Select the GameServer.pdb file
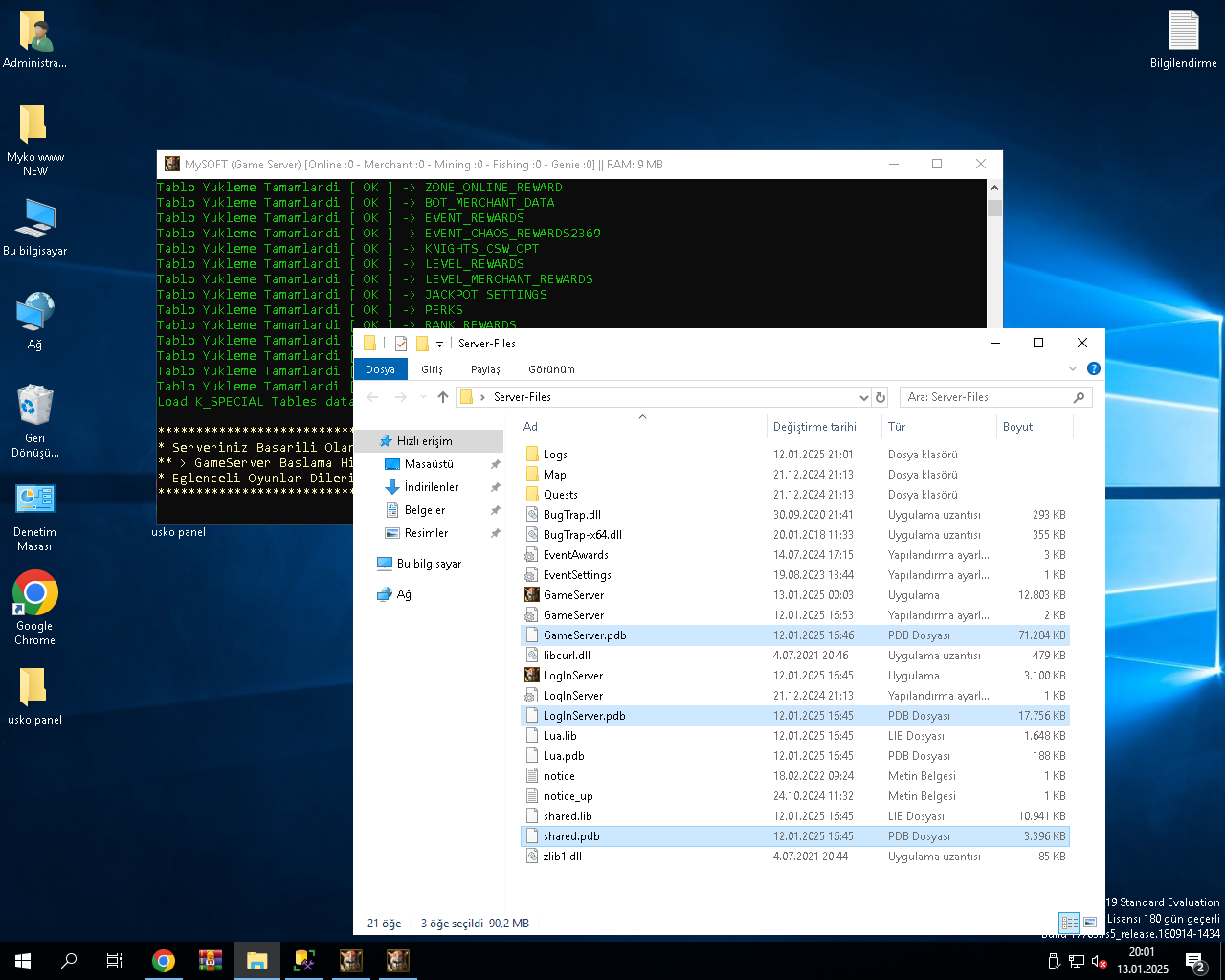This screenshot has height=980, width=1225. (795, 635)
